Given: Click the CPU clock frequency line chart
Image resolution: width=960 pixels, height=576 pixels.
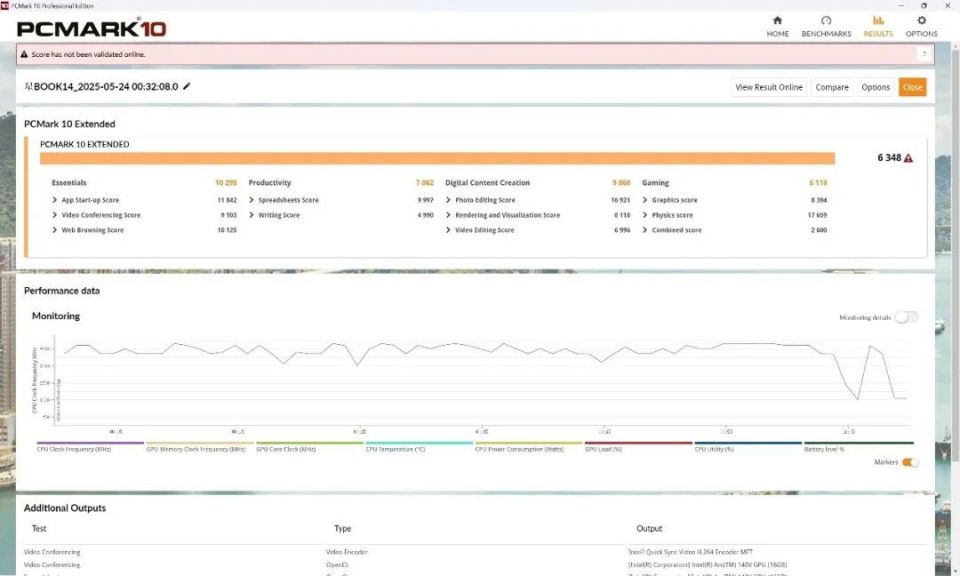Looking at the screenshot, I should [x=484, y=380].
